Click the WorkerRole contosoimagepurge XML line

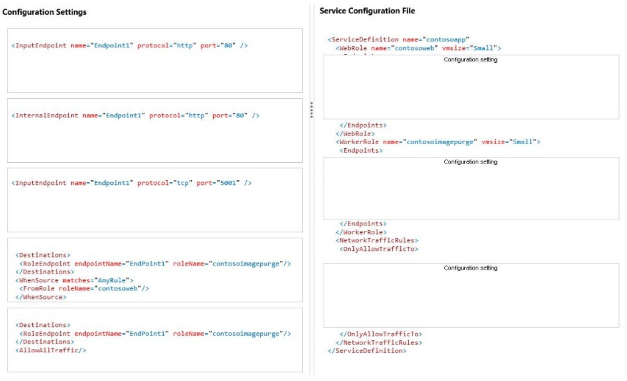pyautogui.click(x=438, y=142)
